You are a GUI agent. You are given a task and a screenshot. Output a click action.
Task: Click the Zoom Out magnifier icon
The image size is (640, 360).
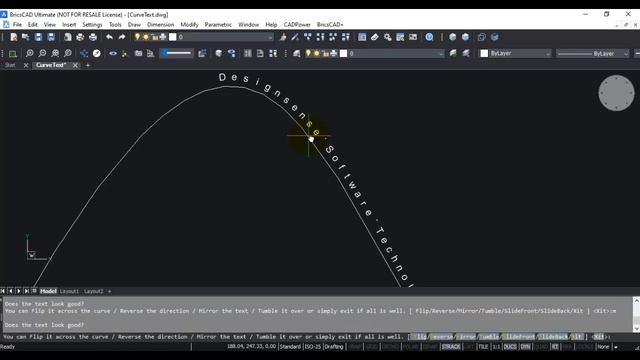(x=42, y=53)
